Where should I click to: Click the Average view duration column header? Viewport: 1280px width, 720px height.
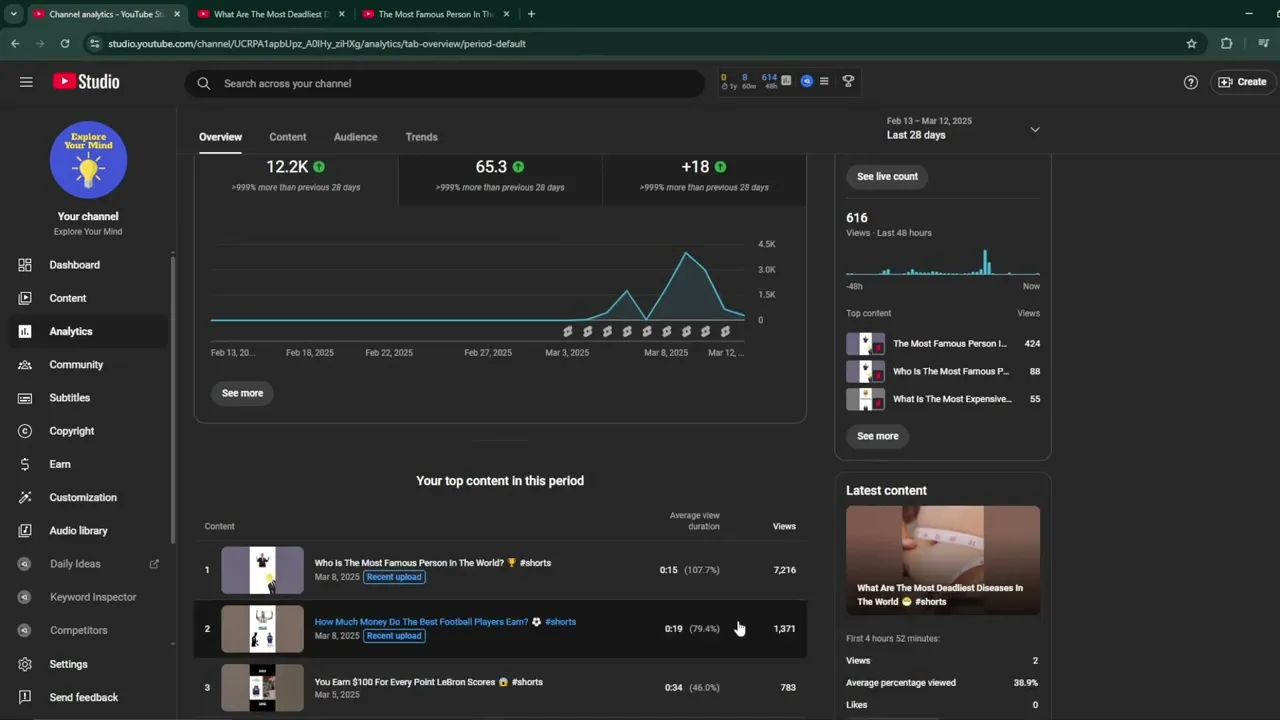695,521
